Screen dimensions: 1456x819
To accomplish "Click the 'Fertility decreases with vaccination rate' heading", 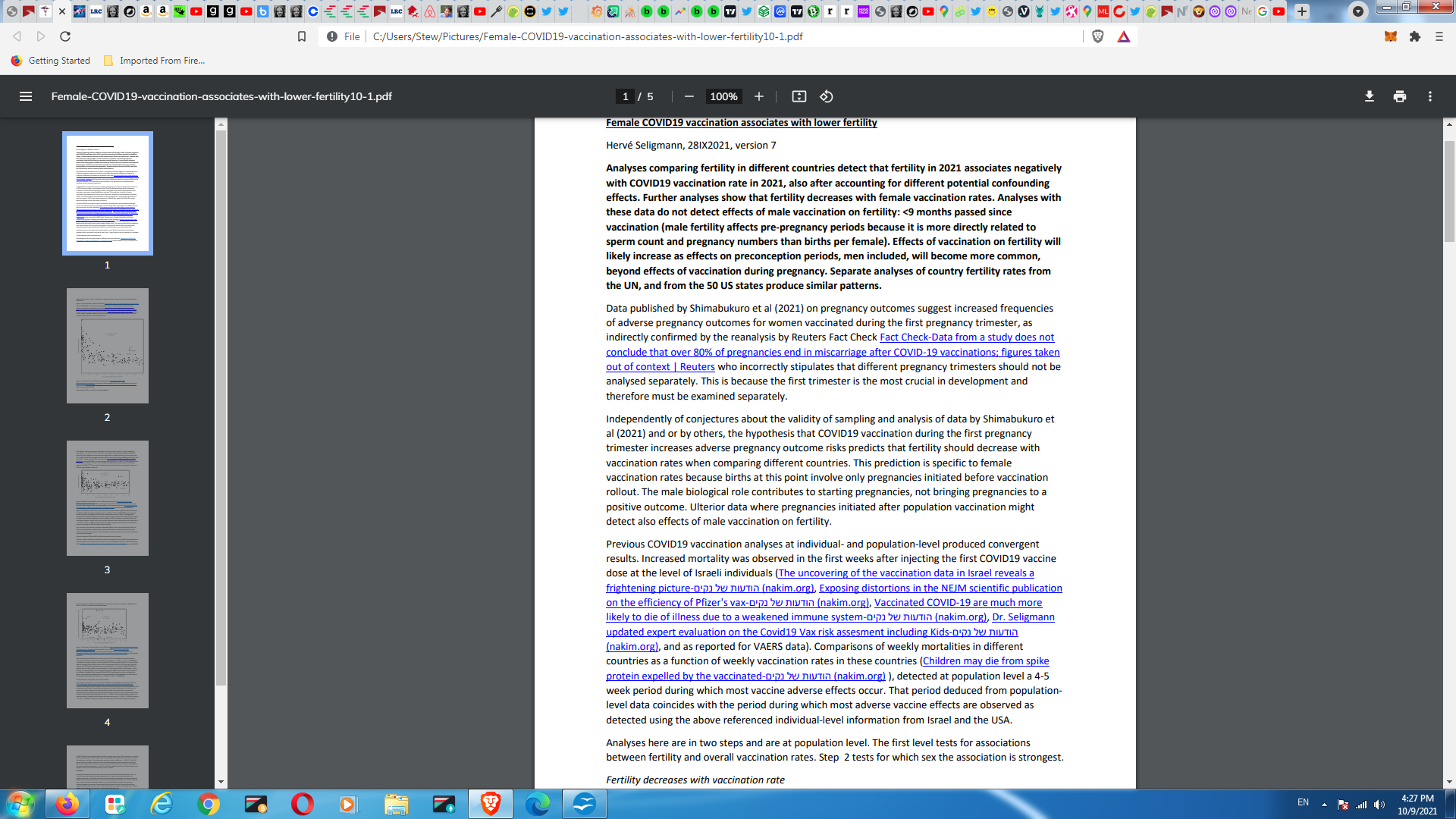I will tap(695, 780).
